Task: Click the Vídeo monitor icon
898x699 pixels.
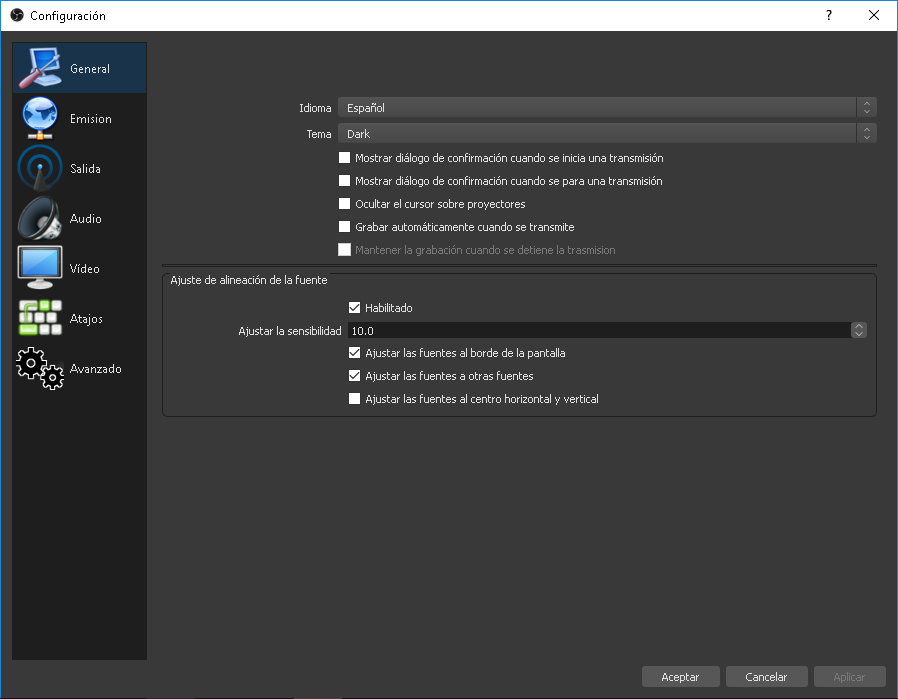Action: pyautogui.click(x=40, y=268)
